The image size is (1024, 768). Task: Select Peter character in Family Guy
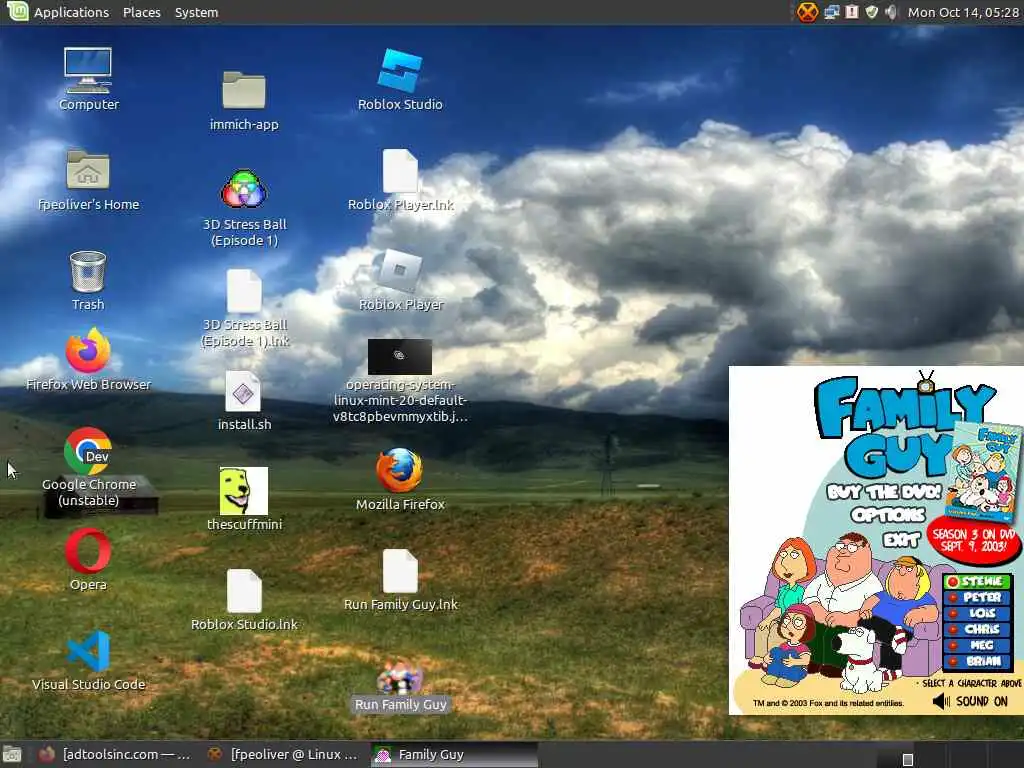(978, 597)
